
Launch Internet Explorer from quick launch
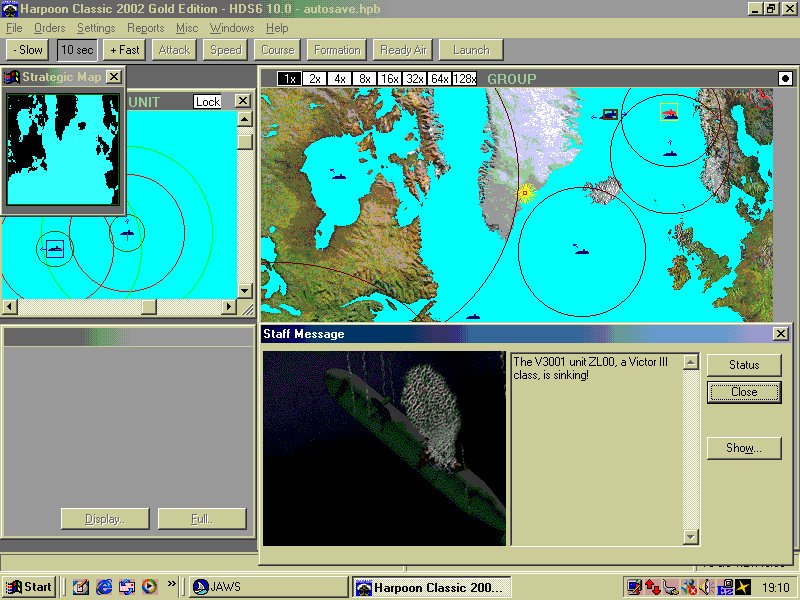pyautogui.click(x=104, y=587)
